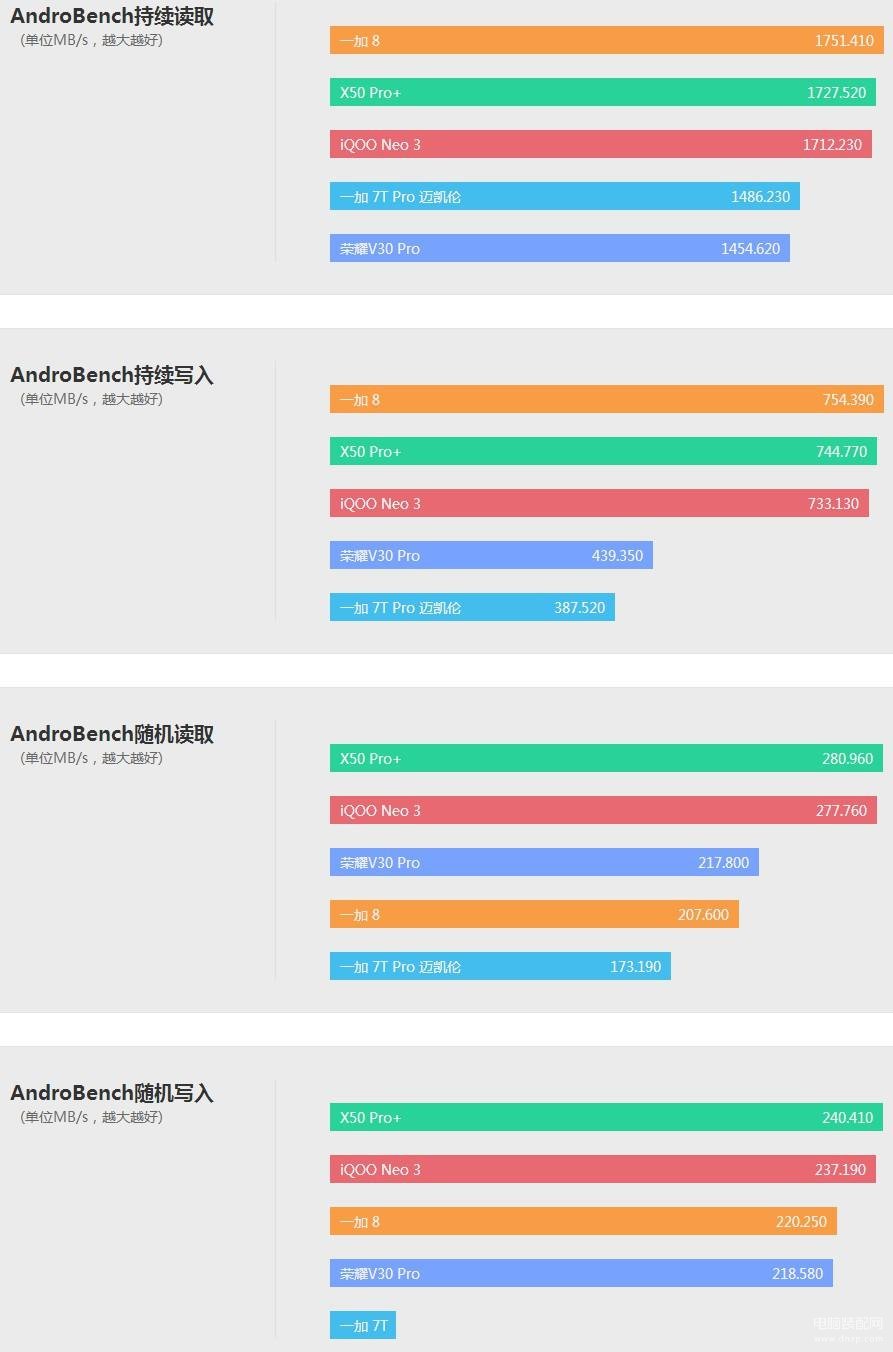Select 荣耀V30 Pro bar showing 217.800
The image size is (893, 1352).
pyautogui.click(x=544, y=863)
